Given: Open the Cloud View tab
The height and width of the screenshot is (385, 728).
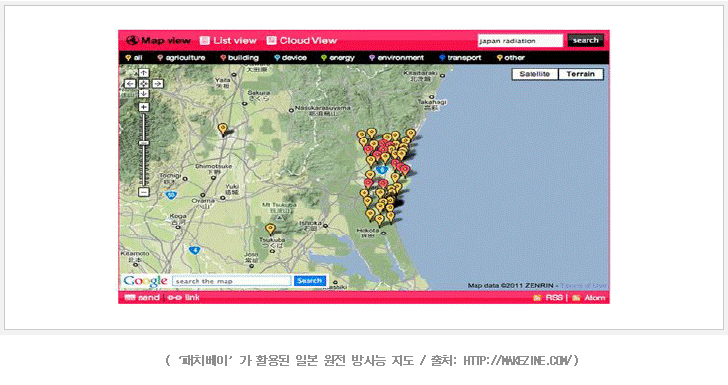Looking at the screenshot, I should click(x=302, y=40).
